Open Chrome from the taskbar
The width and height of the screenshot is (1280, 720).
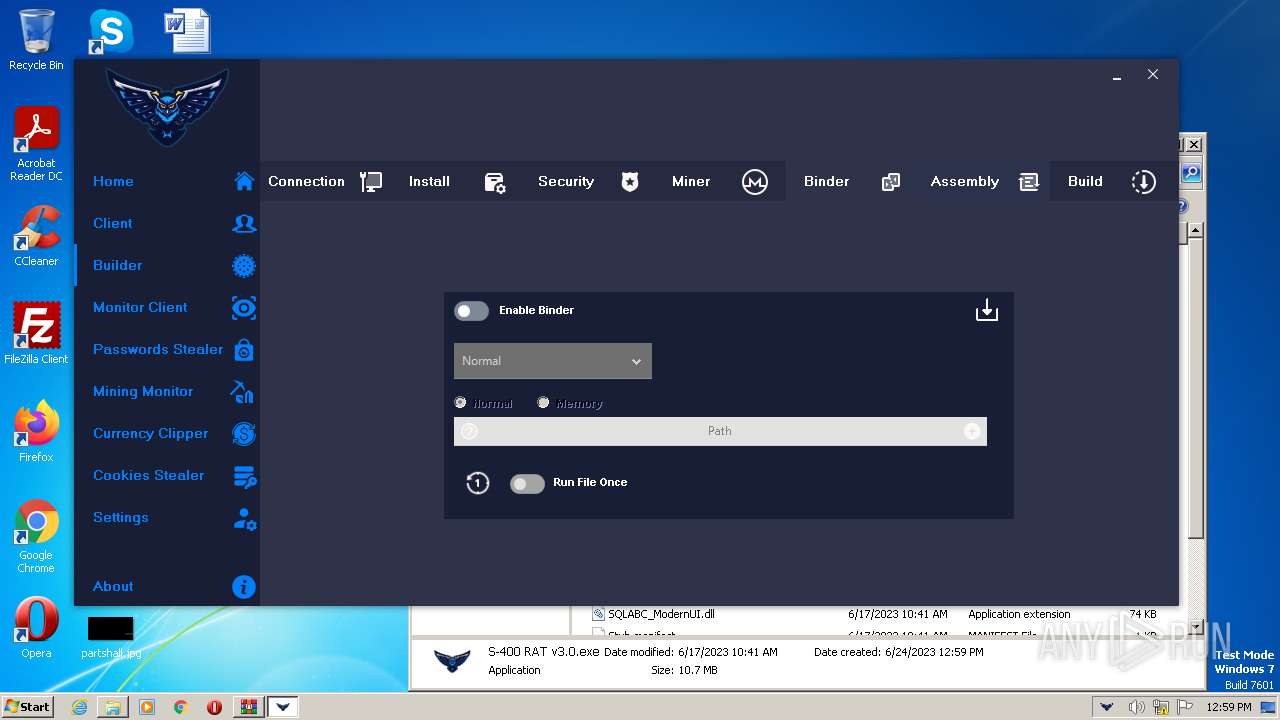(x=180, y=707)
